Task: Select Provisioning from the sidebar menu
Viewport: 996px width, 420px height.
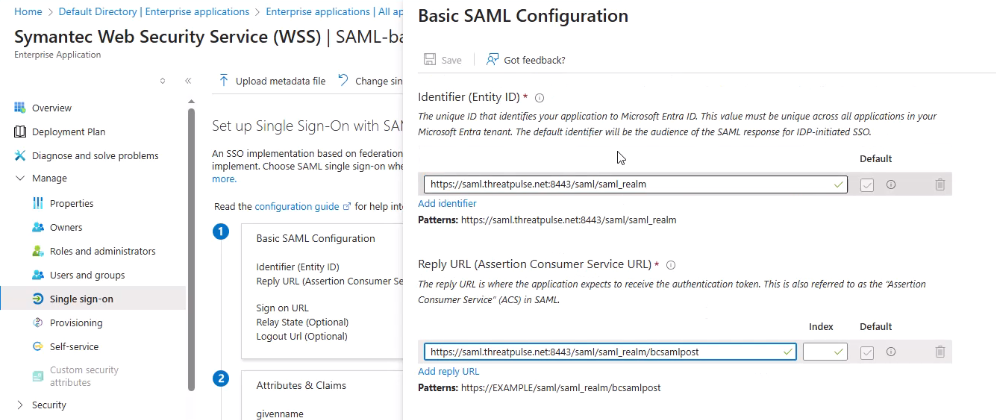Action: 76,323
